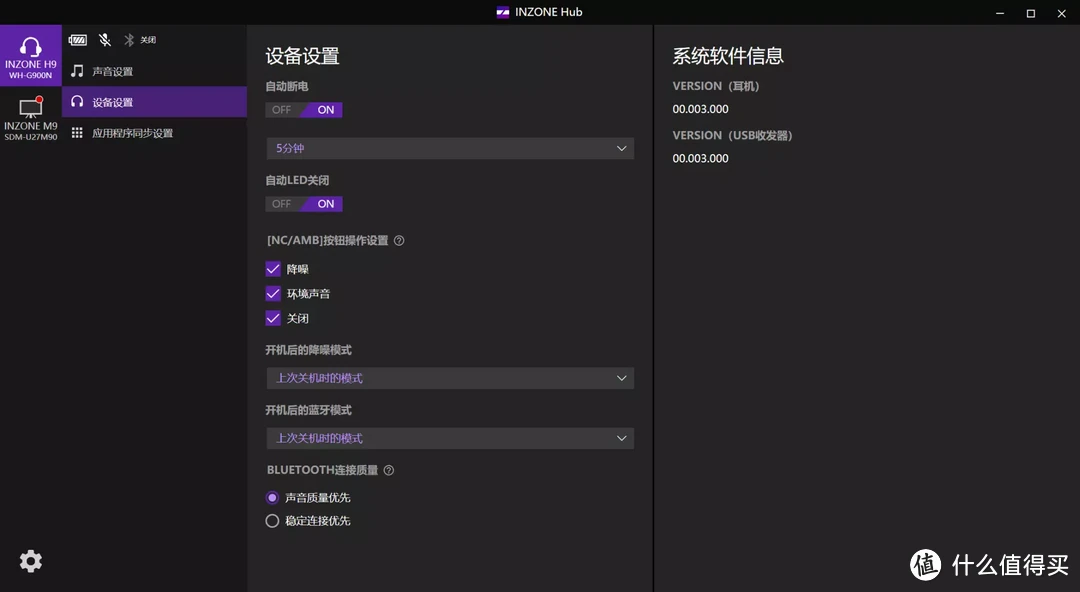Open help for BLUETOOTH connection quality

(x=388, y=470)
